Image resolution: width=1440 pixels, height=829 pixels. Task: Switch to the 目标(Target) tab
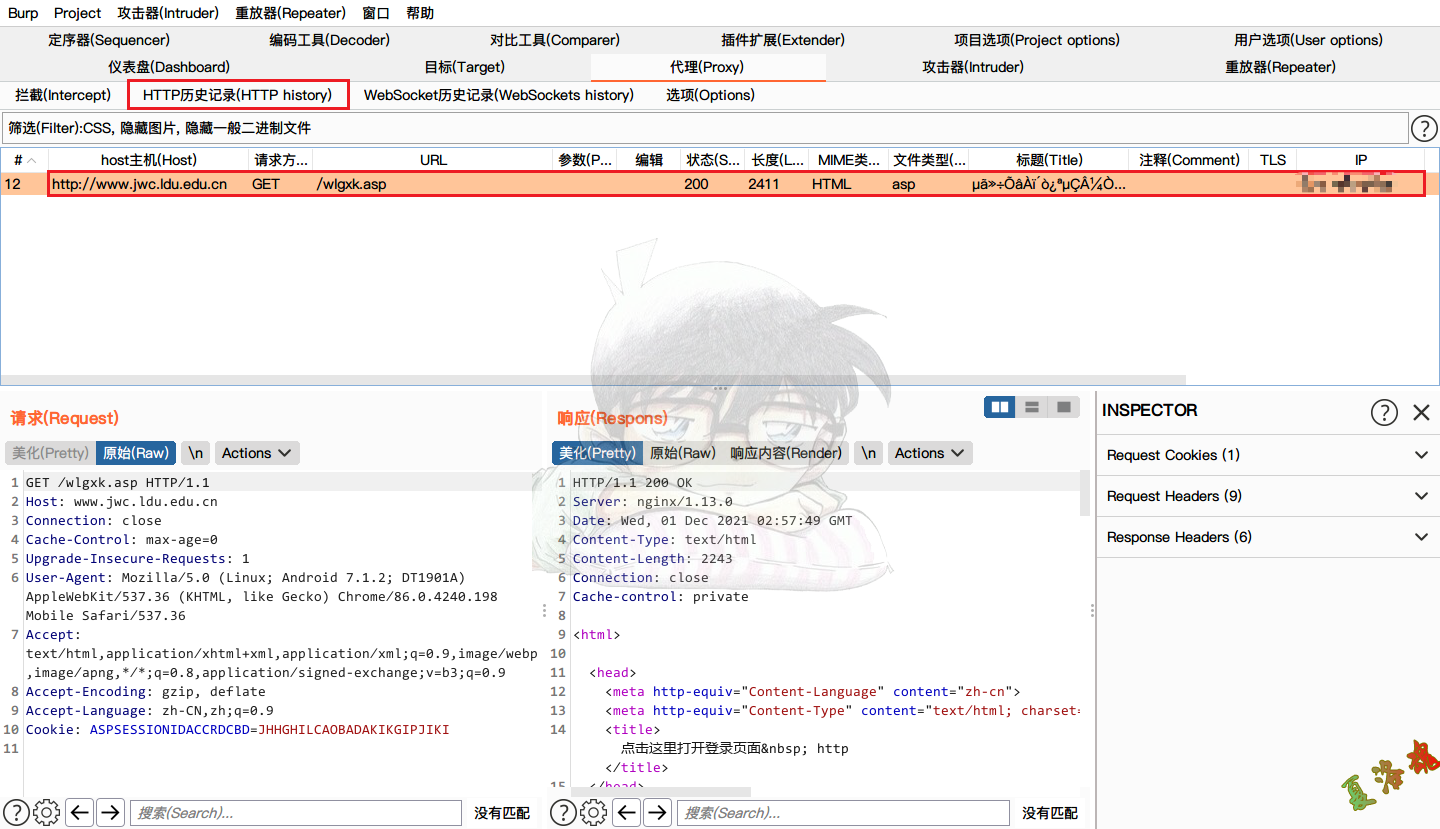[x=463, y=67]
